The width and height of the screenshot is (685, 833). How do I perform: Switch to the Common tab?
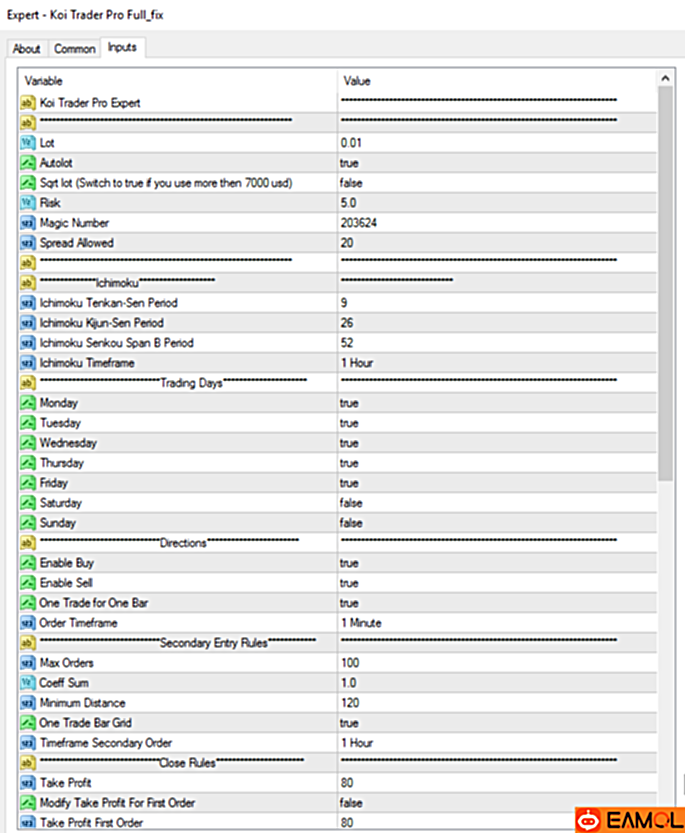(74, 49)
